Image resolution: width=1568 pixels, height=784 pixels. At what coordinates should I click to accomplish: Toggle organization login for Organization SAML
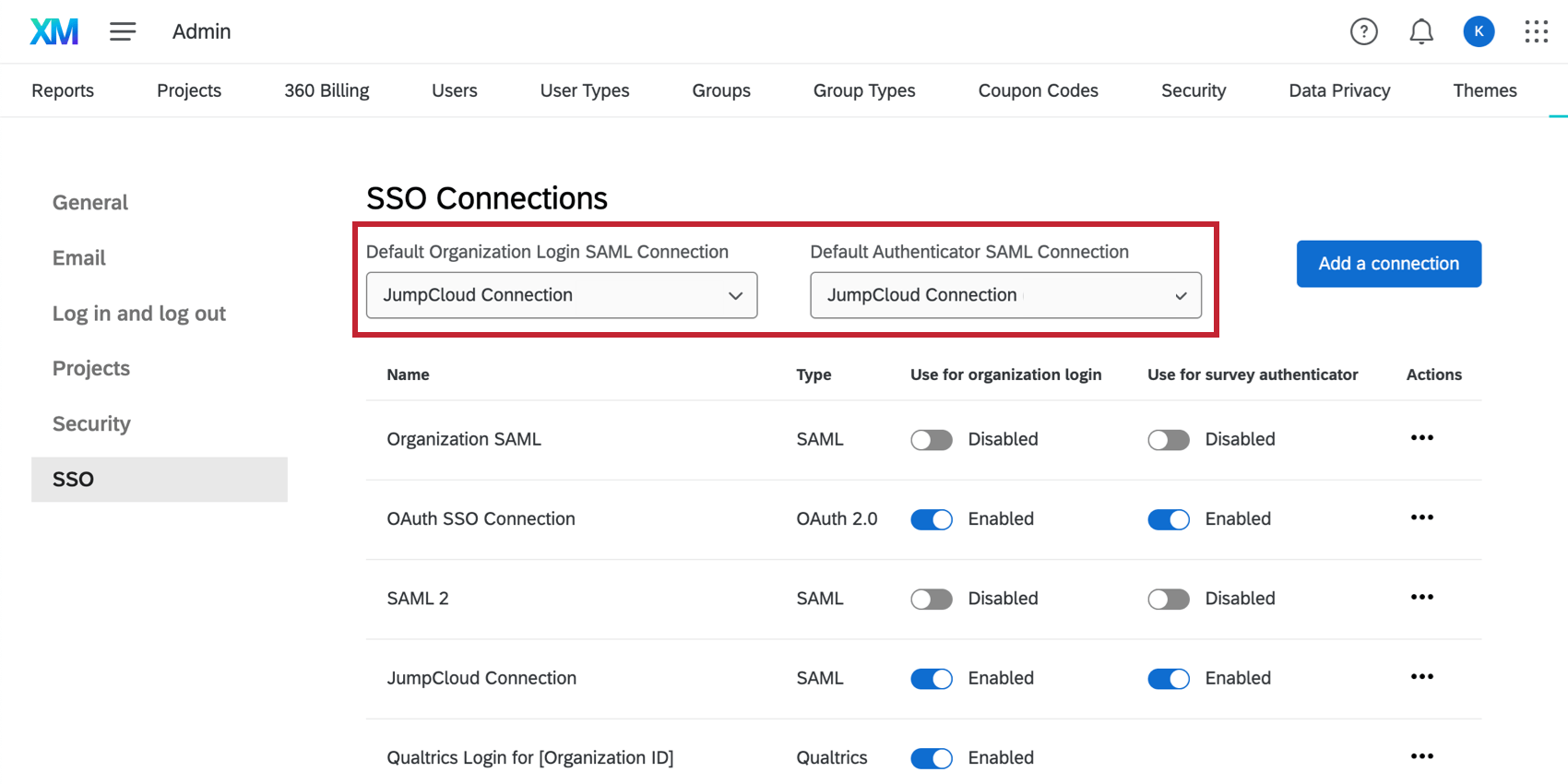(931, 440)
